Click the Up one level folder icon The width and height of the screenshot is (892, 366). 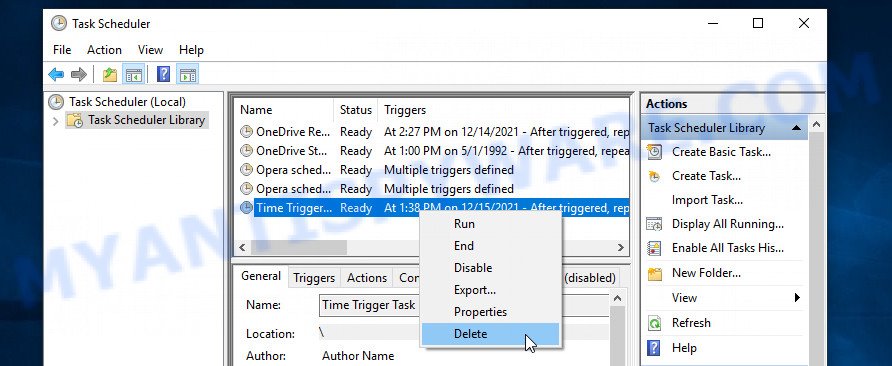109,74
